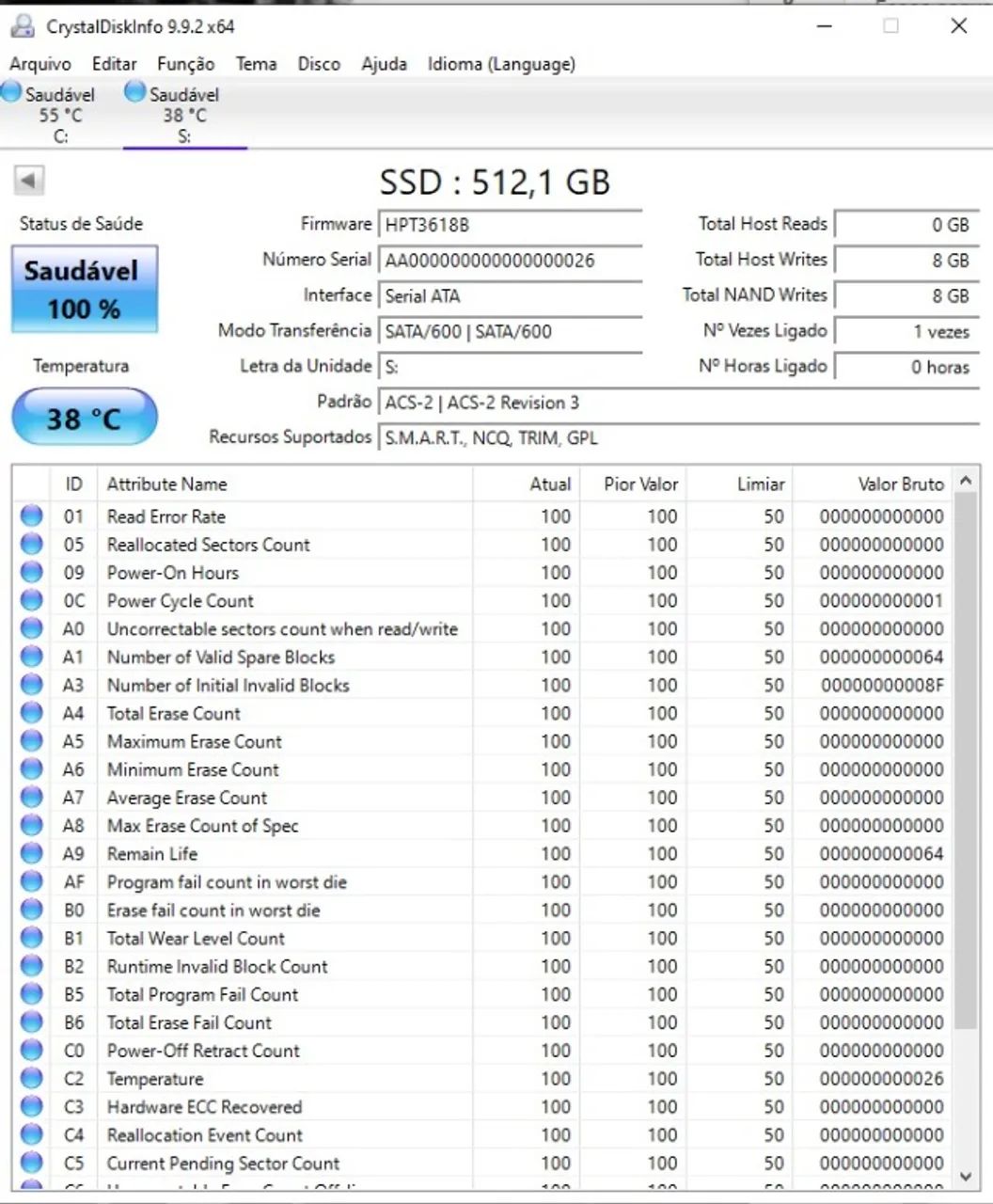Image resolution: width=993 pixels, height=1204 pixels.
Task: Click the Nº Vezes Ligado value field
Action: click(x=906, y=331)
